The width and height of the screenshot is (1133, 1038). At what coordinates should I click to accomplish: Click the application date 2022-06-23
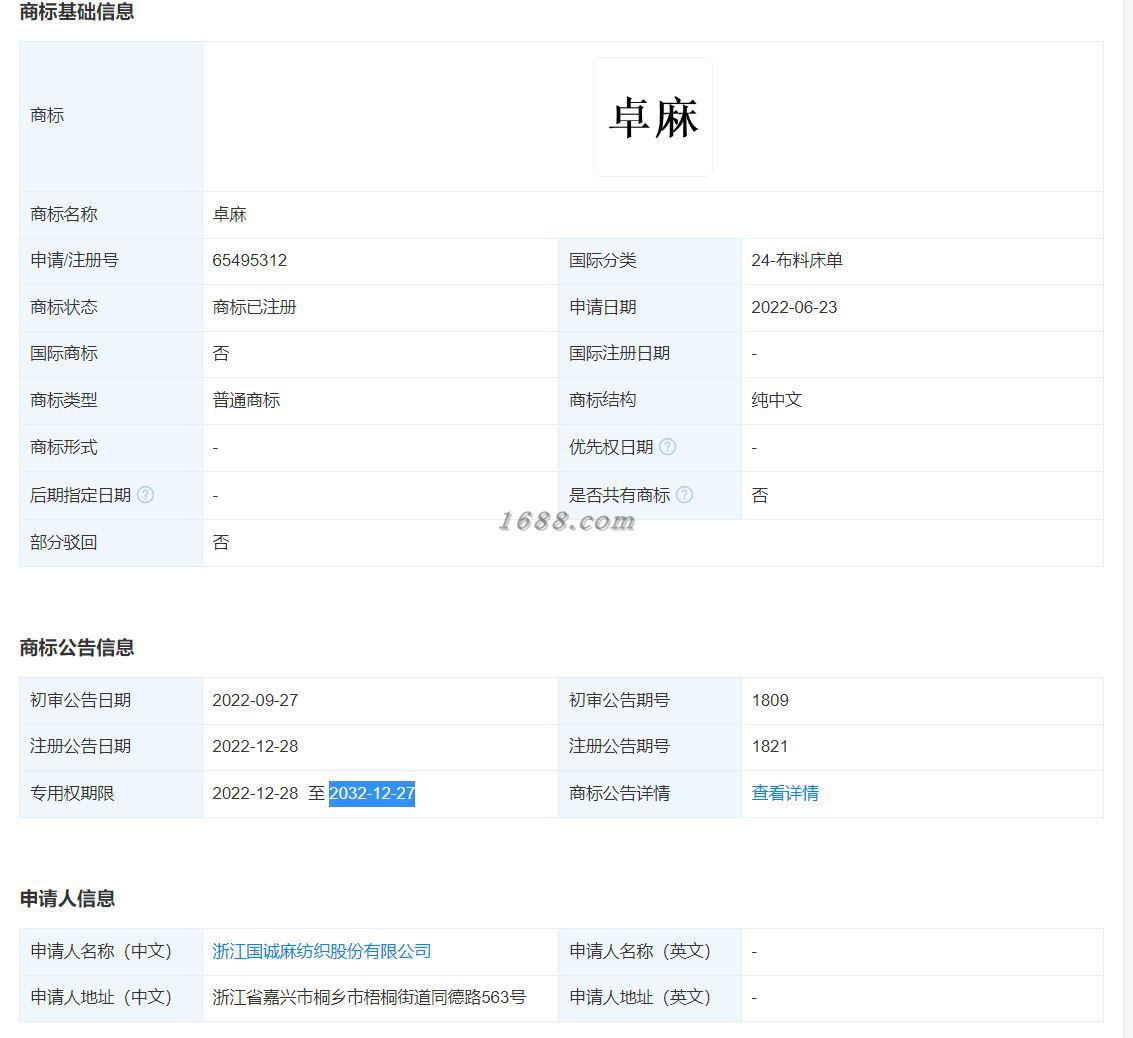tap(793, 307)
